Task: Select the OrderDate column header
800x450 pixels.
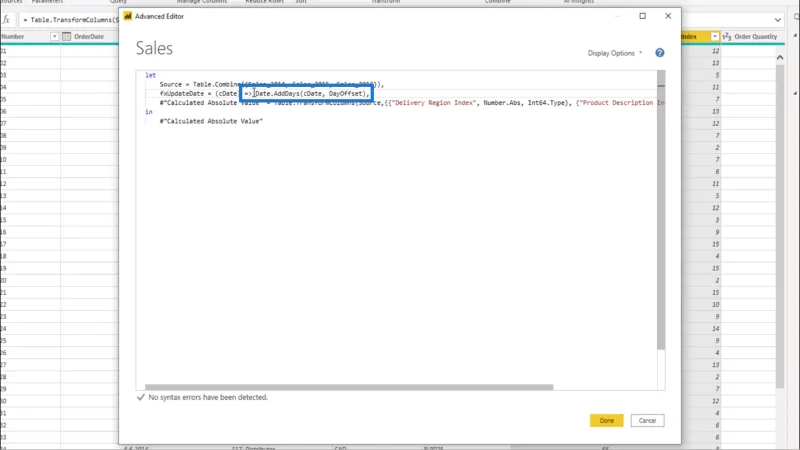Action: coord(89,37)
